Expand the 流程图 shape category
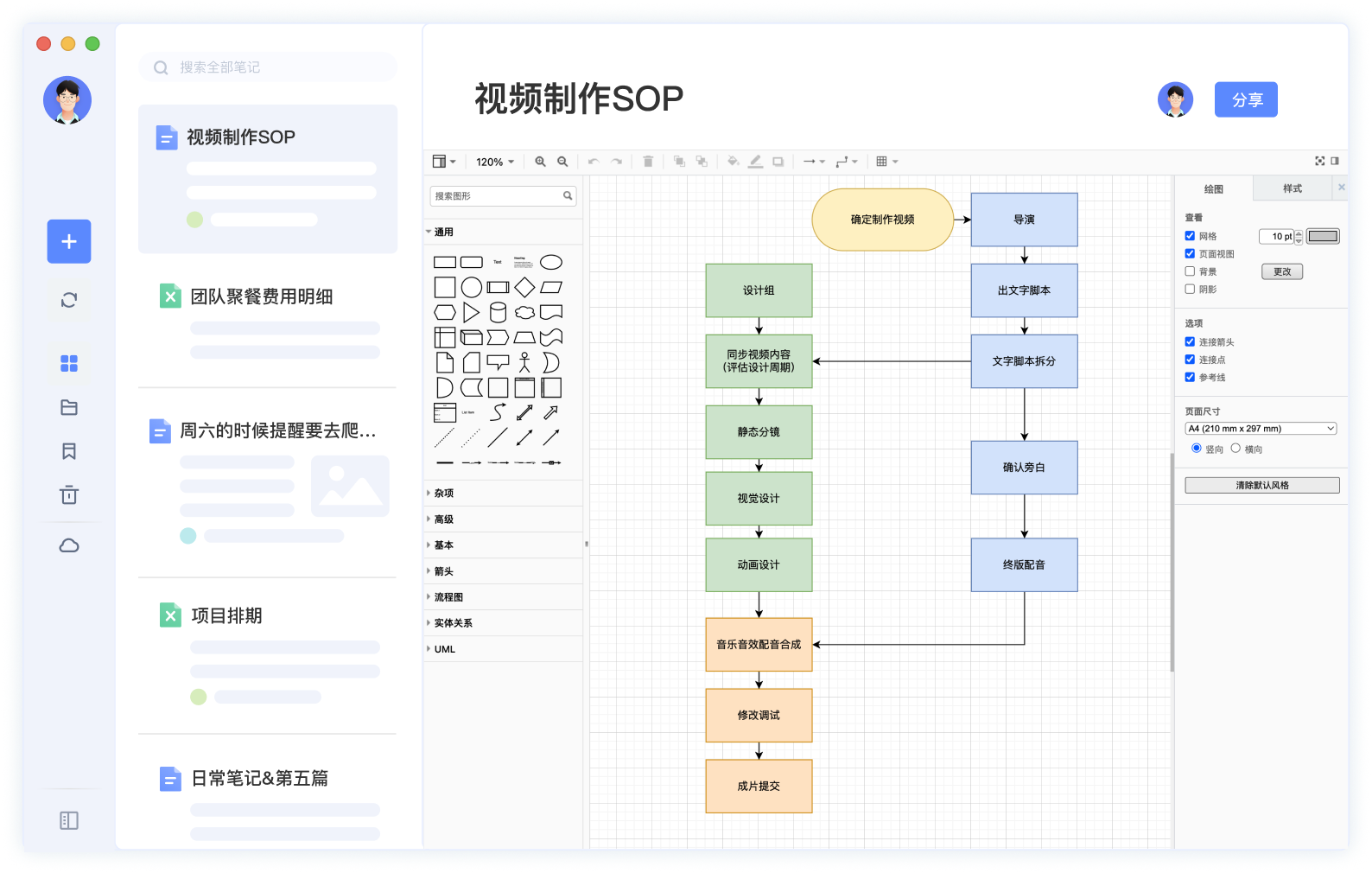 pyautogui.click(x=448, y=597)
